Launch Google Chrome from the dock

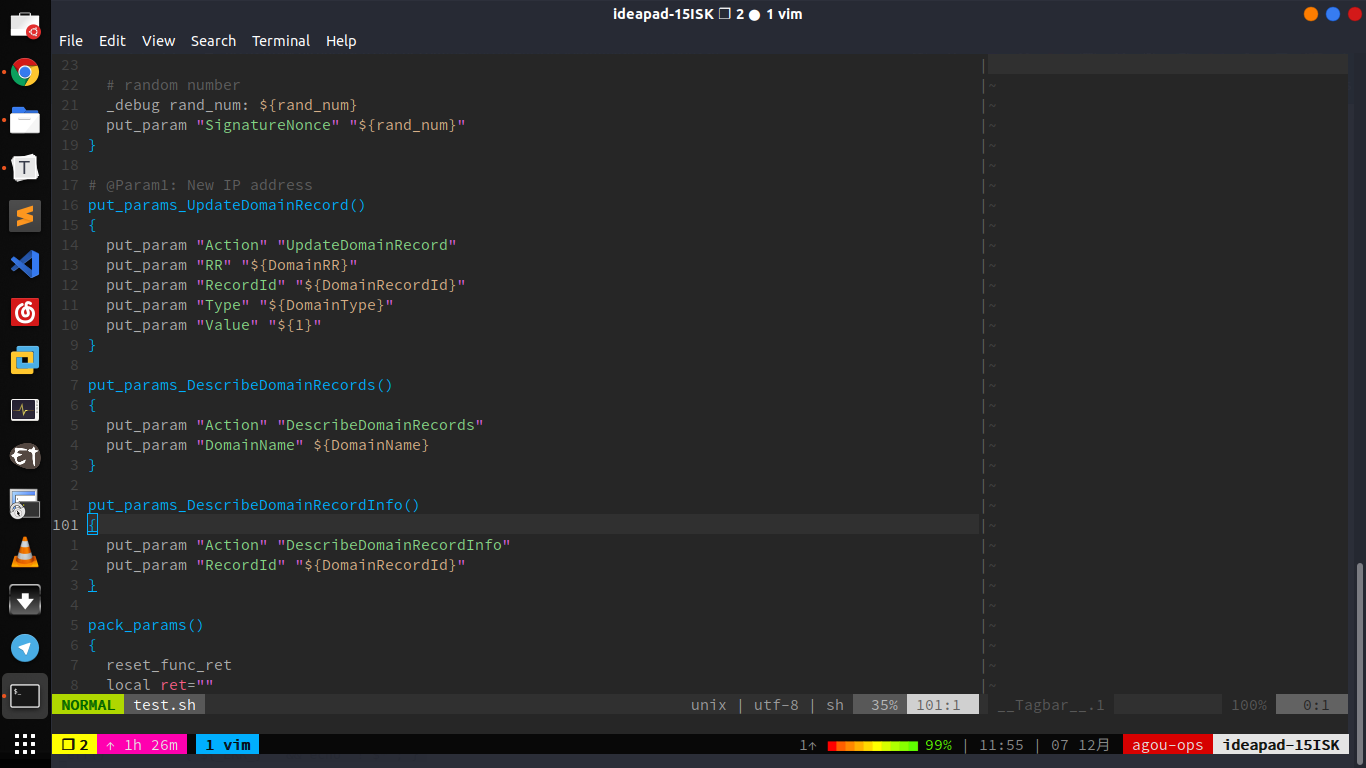pyautogui.click(x=25, y=72)
